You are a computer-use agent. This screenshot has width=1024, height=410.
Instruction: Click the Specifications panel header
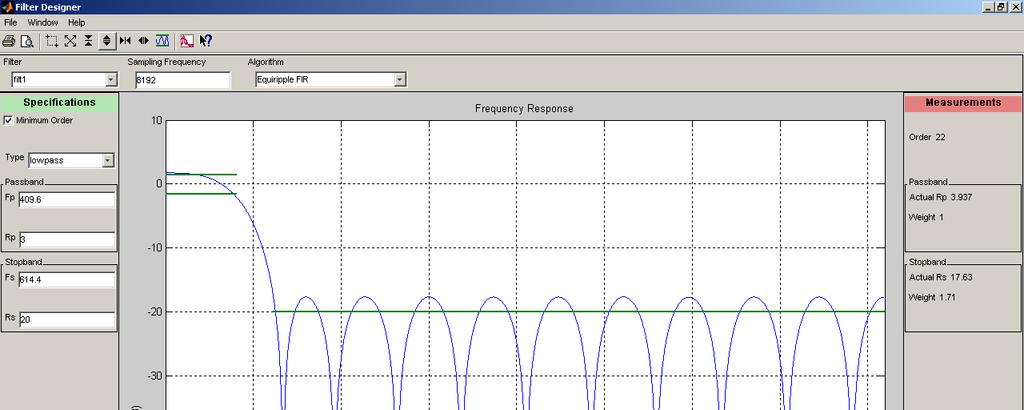pyautogui.click(x=59, y=102)
